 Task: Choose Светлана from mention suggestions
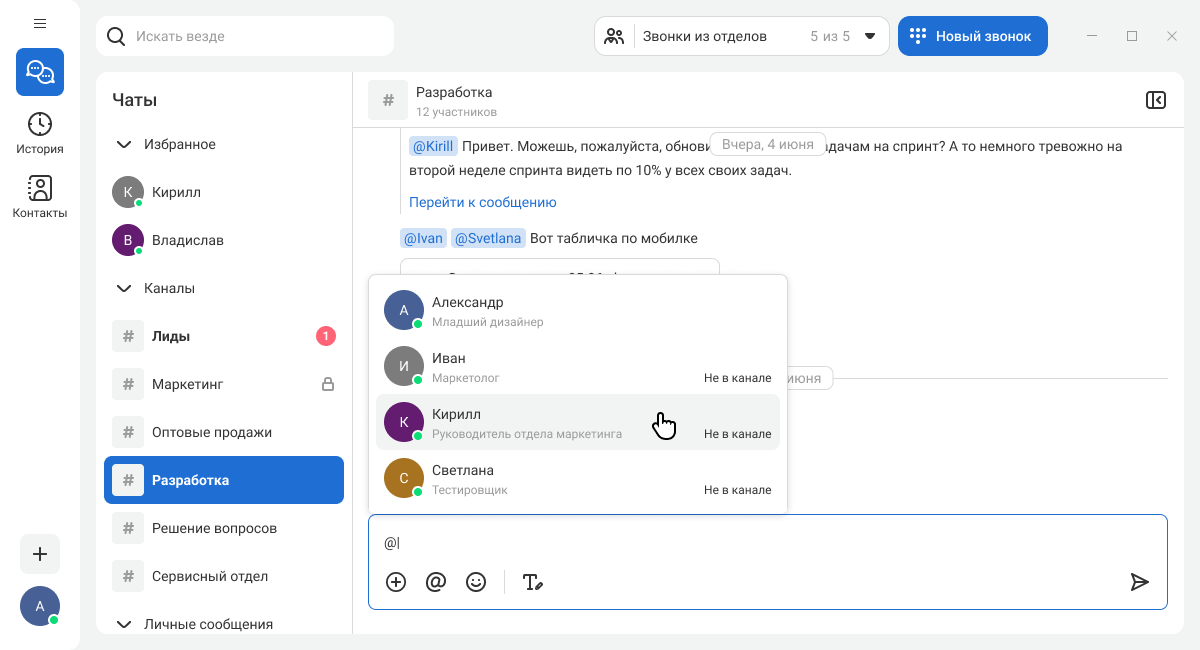577,478
